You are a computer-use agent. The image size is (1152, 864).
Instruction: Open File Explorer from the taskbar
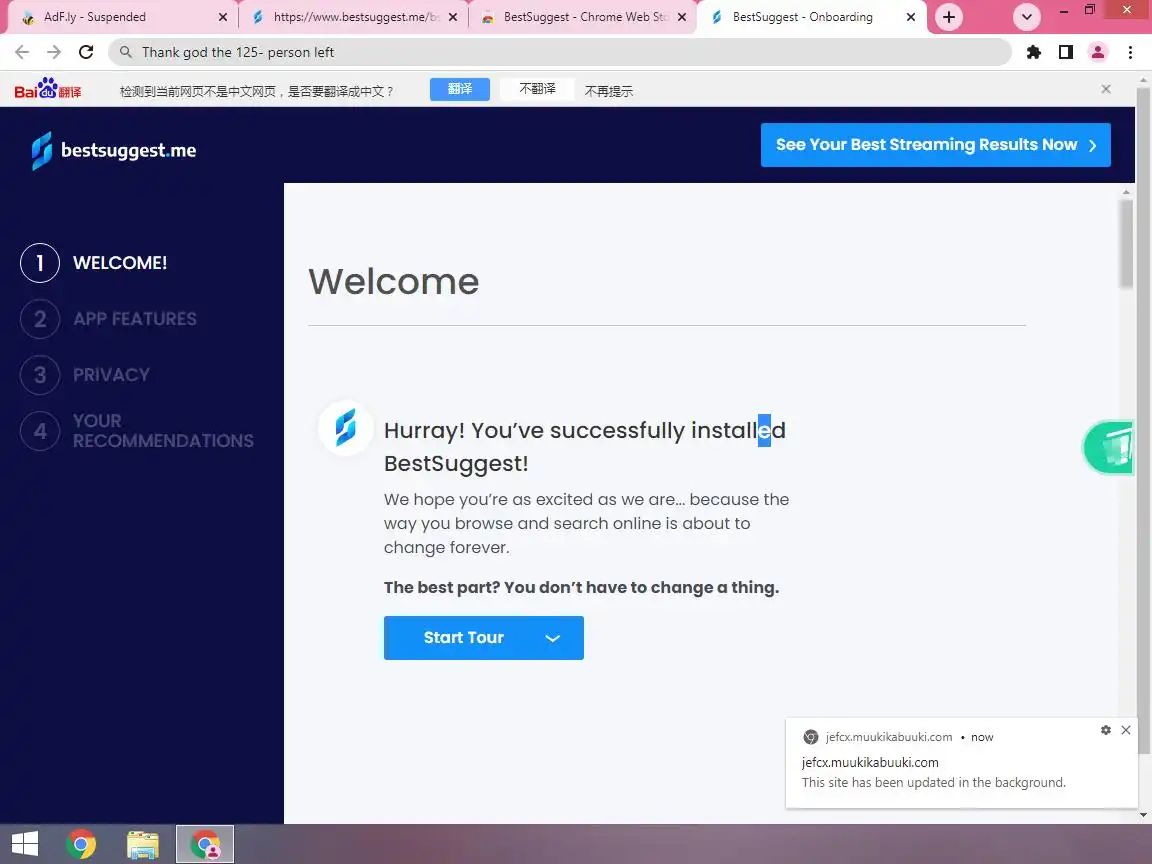[x=143, y=843]
